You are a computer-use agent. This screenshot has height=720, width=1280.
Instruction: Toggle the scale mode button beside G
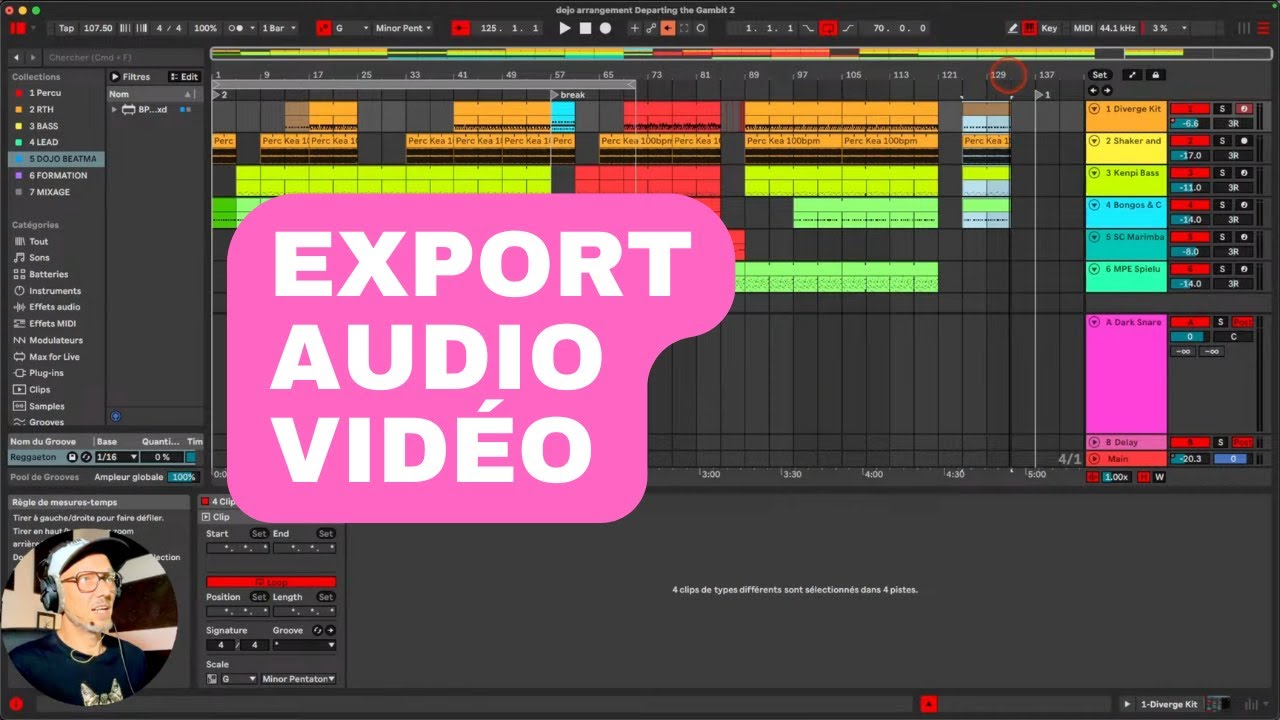tap(324, 28)
